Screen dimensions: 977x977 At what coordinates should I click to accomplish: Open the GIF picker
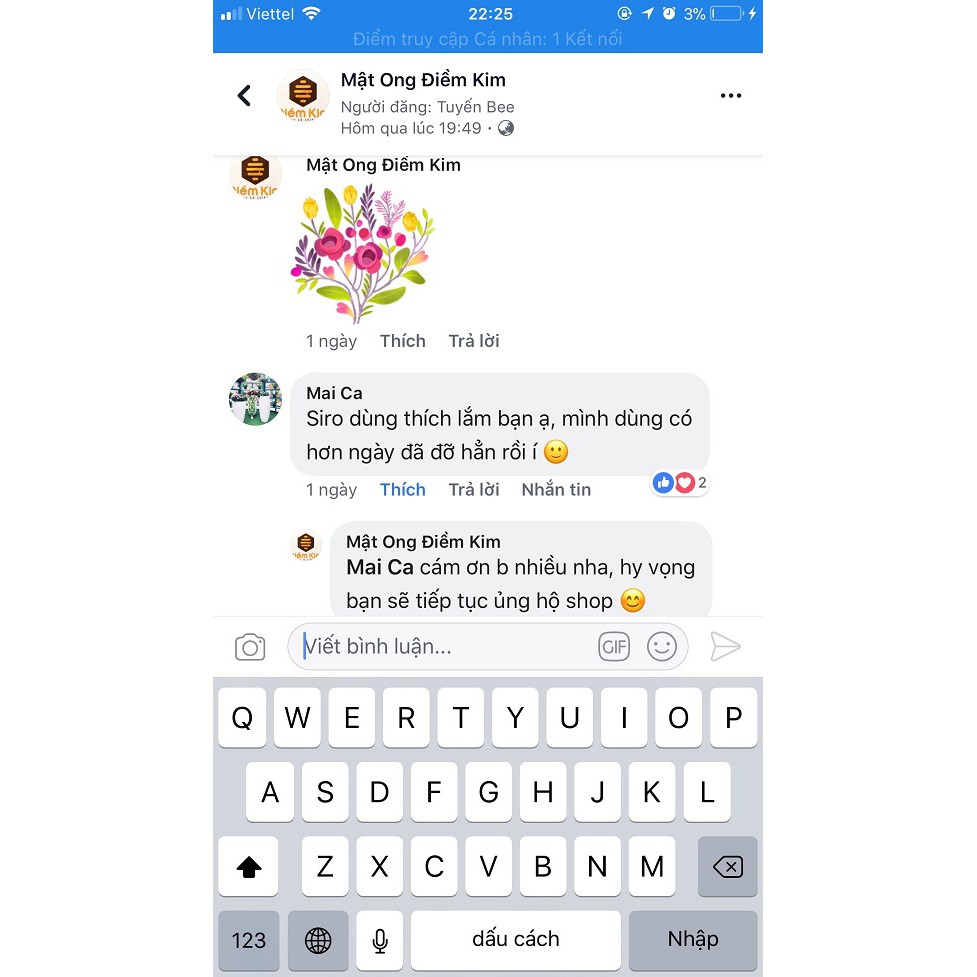(x=614, y=646)
